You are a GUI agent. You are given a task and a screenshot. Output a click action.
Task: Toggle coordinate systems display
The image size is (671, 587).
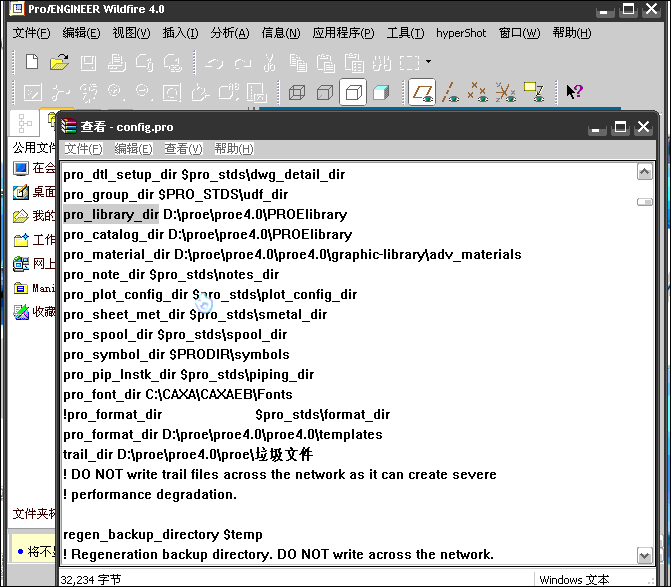[505, 92]
